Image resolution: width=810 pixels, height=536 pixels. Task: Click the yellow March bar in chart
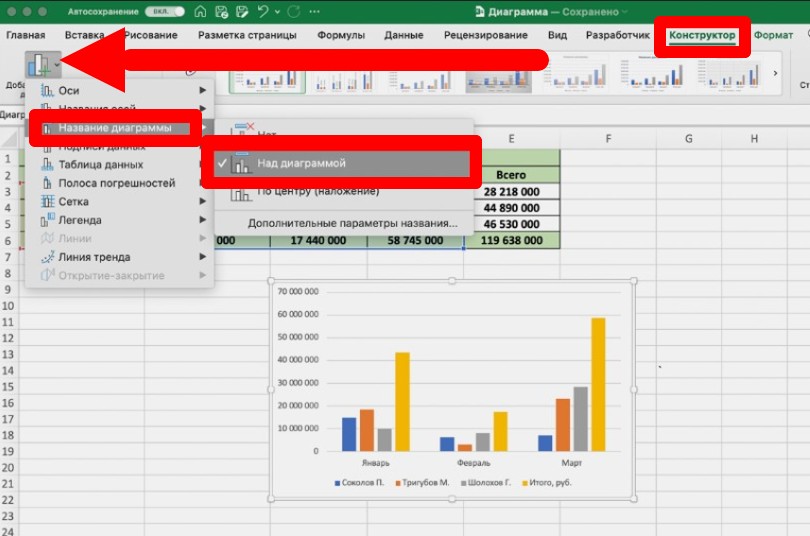(598, 384)
